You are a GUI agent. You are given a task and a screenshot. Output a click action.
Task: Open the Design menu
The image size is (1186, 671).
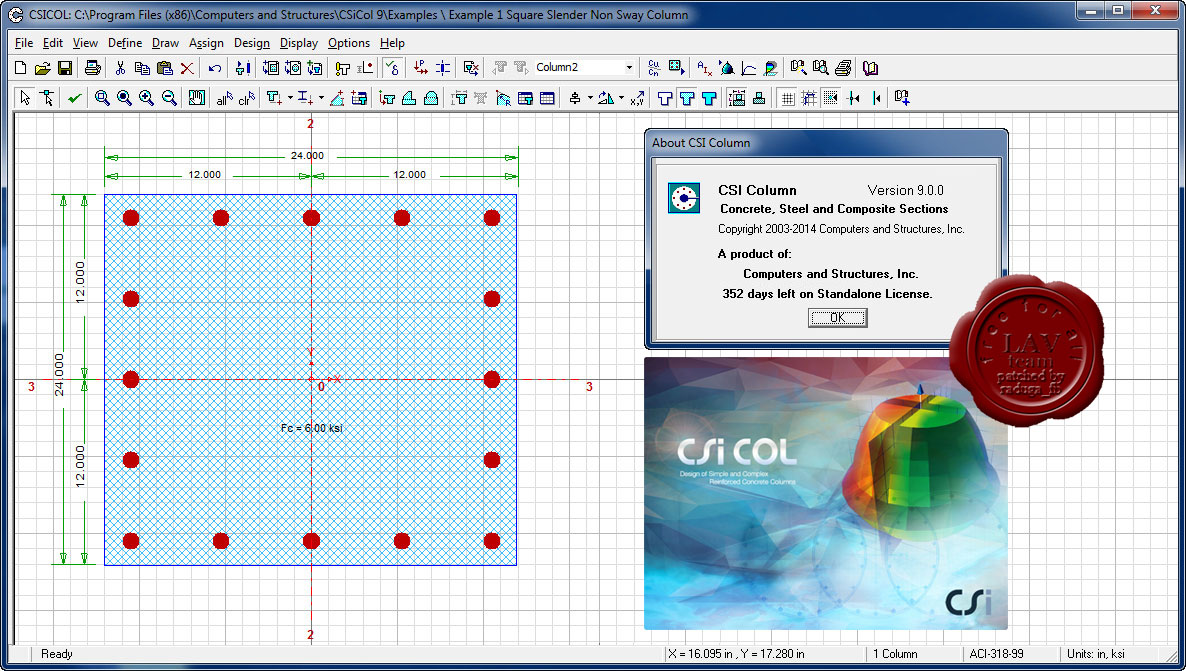[x=251, y=43]
